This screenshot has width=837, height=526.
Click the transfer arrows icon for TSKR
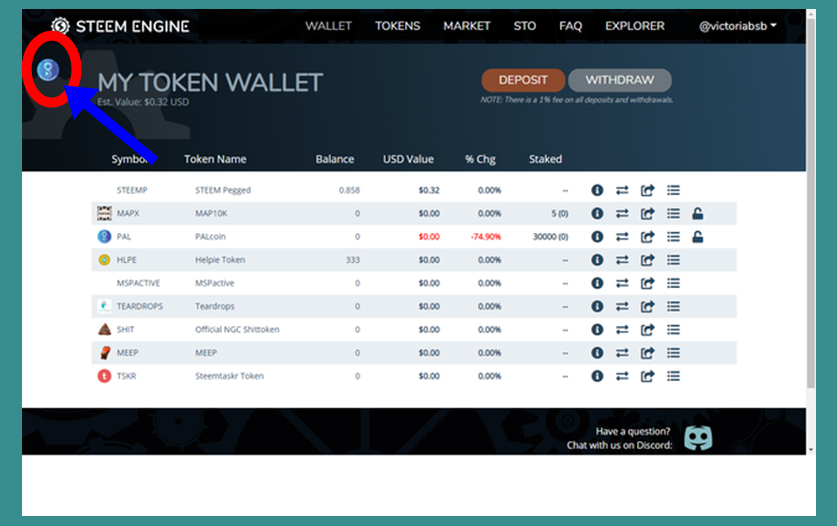pos(622,376)
